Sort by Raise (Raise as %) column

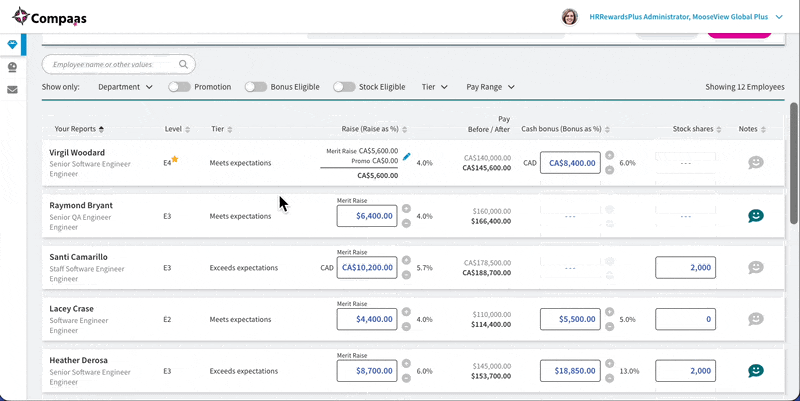click(374, 129)
